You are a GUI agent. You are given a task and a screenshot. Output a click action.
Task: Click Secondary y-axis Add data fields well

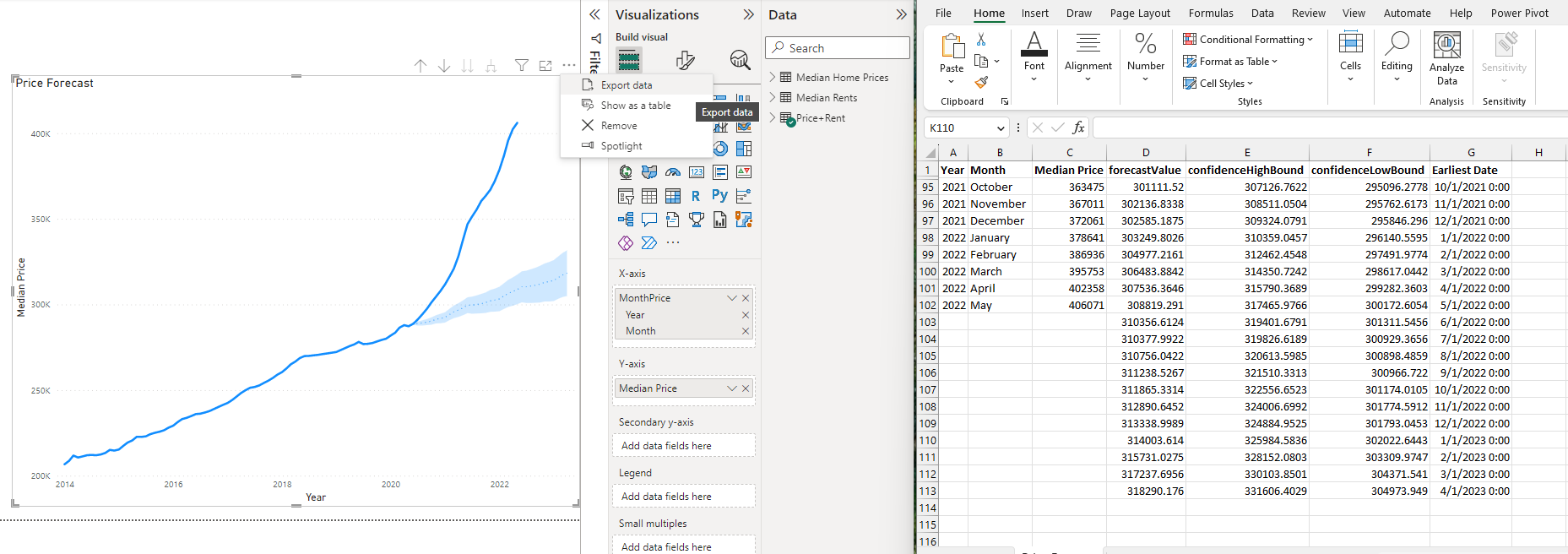[684, 446]
